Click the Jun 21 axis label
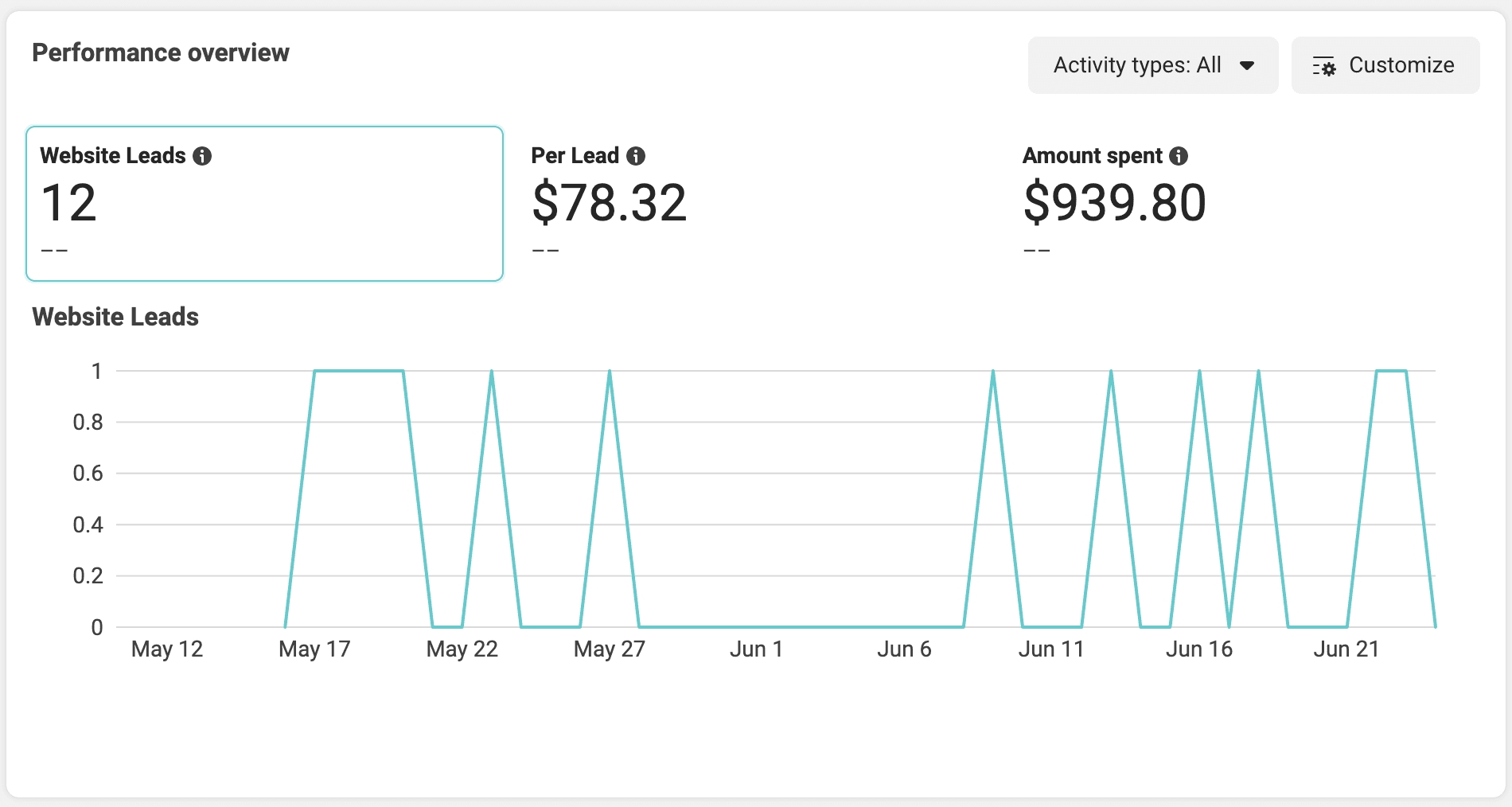 click(1346, 649)
